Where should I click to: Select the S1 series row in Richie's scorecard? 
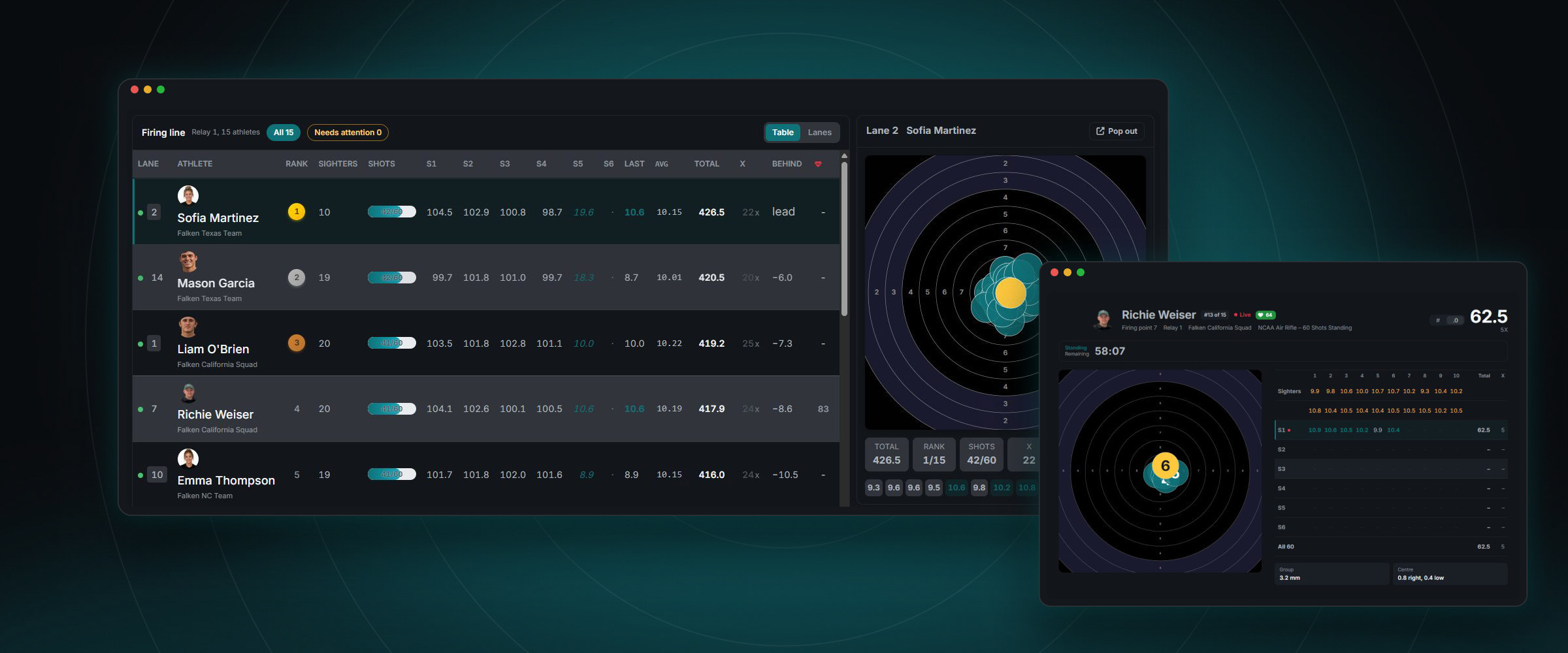coord(1391,430)
